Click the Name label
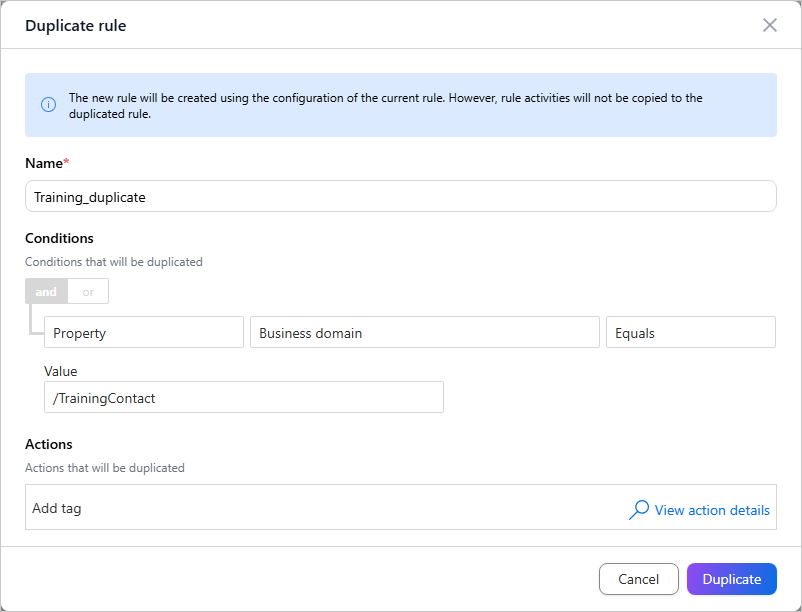 click(47, 163)
